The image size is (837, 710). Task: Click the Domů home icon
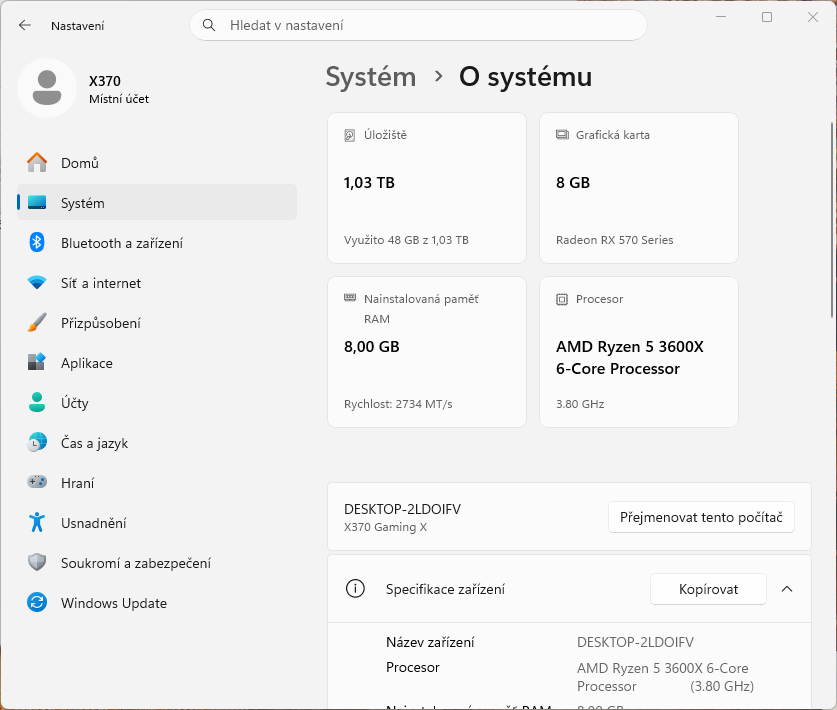(37, 163)
